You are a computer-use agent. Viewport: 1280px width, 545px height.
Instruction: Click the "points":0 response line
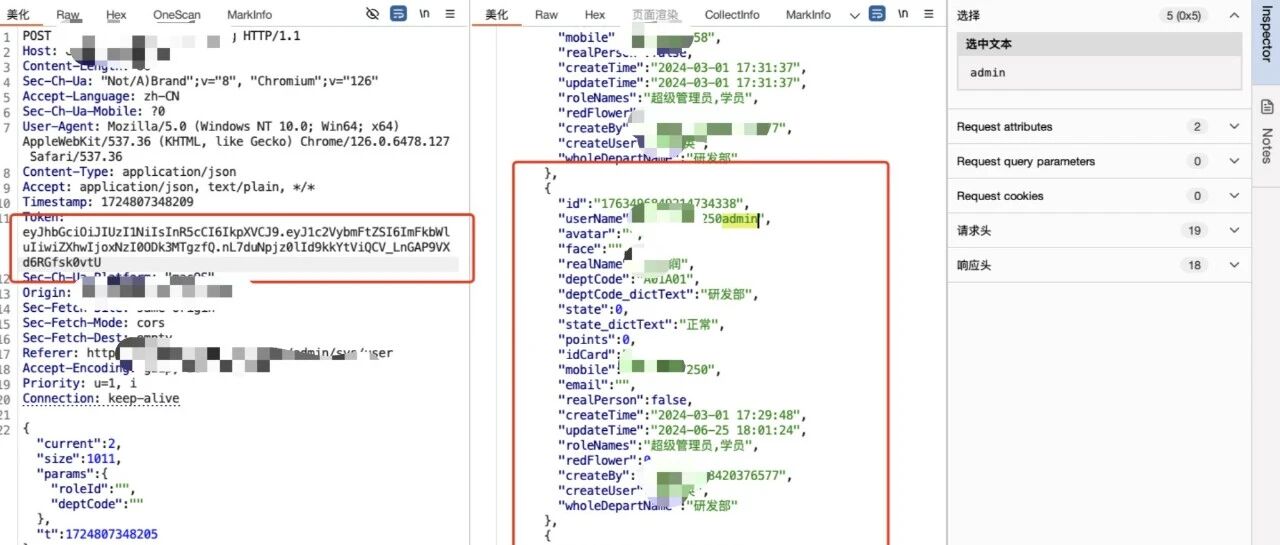[596, 339]
